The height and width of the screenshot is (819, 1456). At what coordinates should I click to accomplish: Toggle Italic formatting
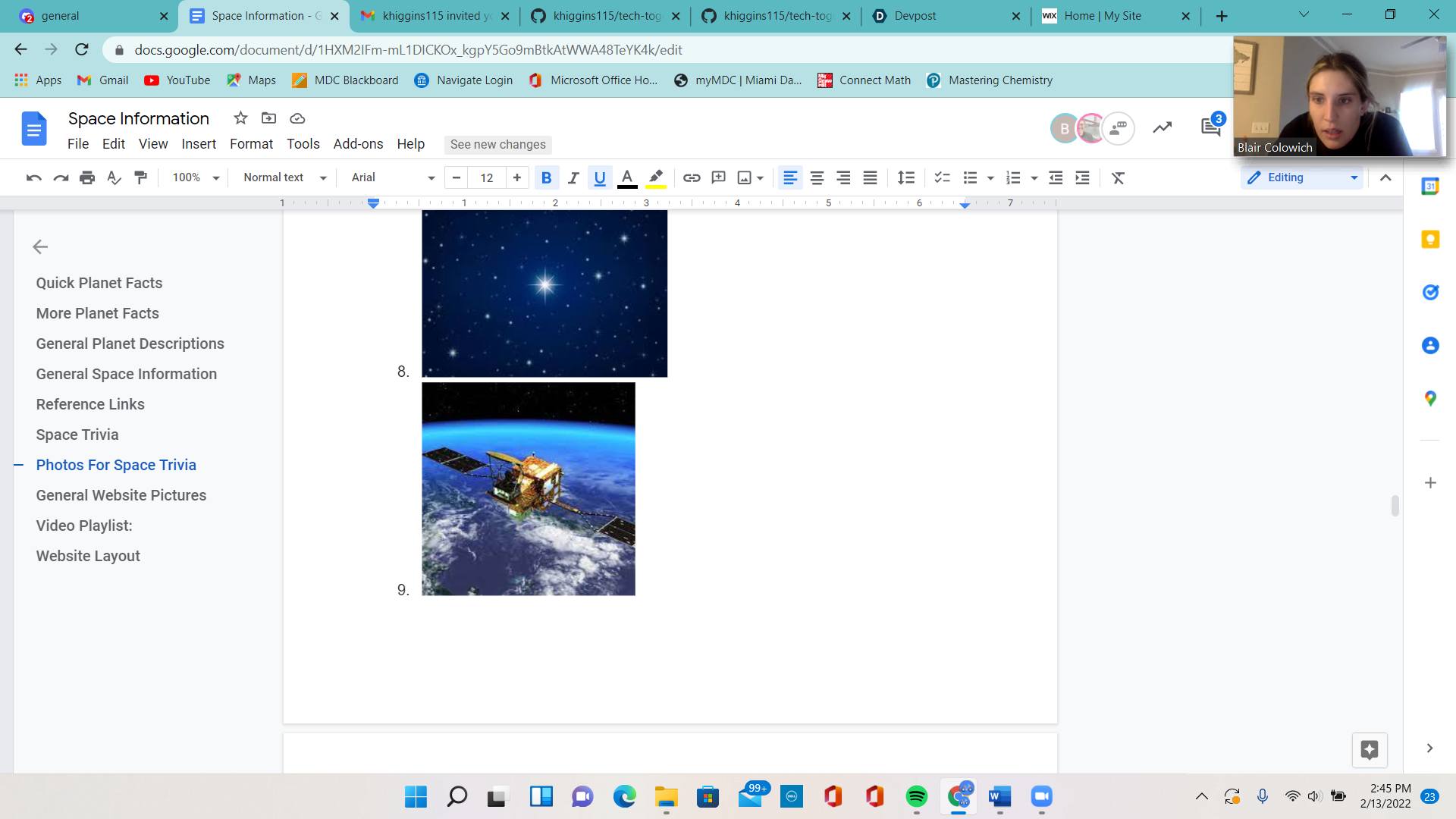(573, 177)
